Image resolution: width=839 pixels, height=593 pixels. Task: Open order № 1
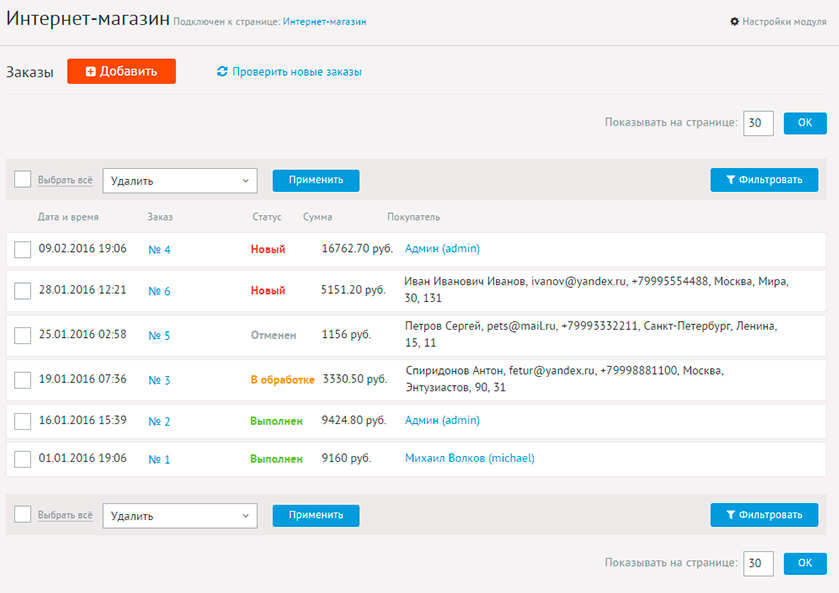click(159, 460)
